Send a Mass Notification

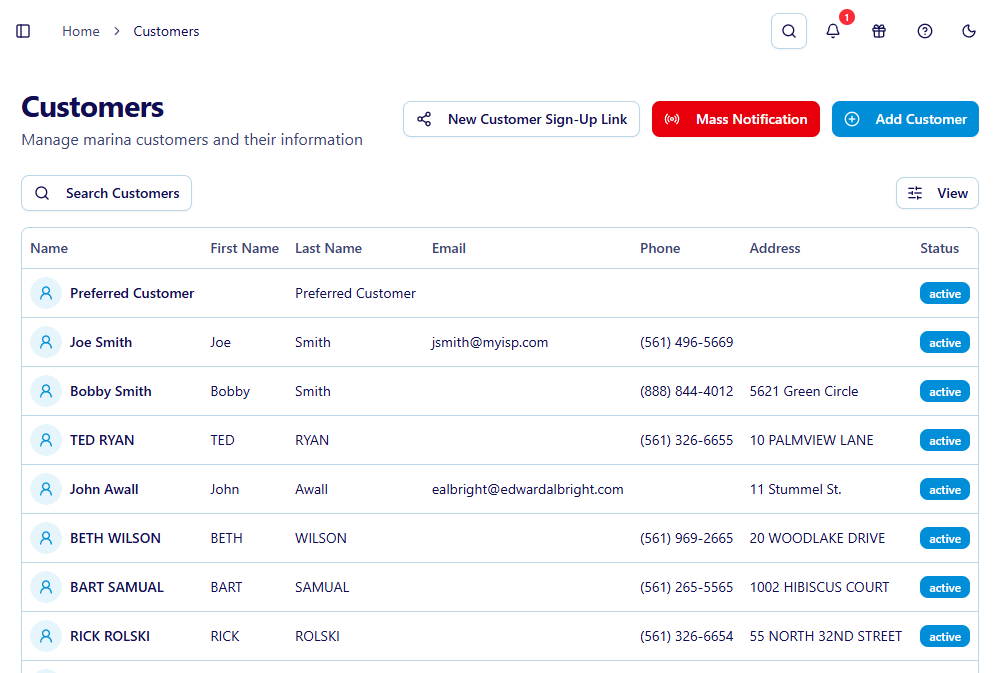click(x=736, y=119)
